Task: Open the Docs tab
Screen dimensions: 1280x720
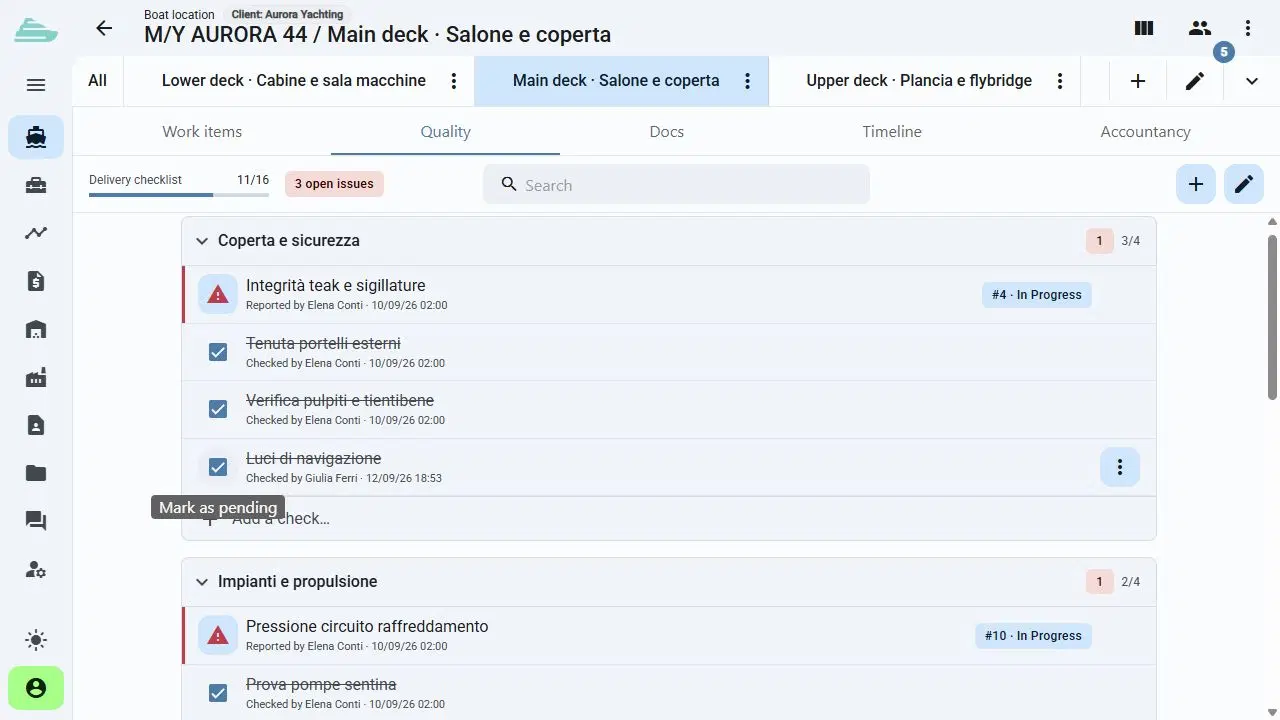Action: click(x=667, y=131)
